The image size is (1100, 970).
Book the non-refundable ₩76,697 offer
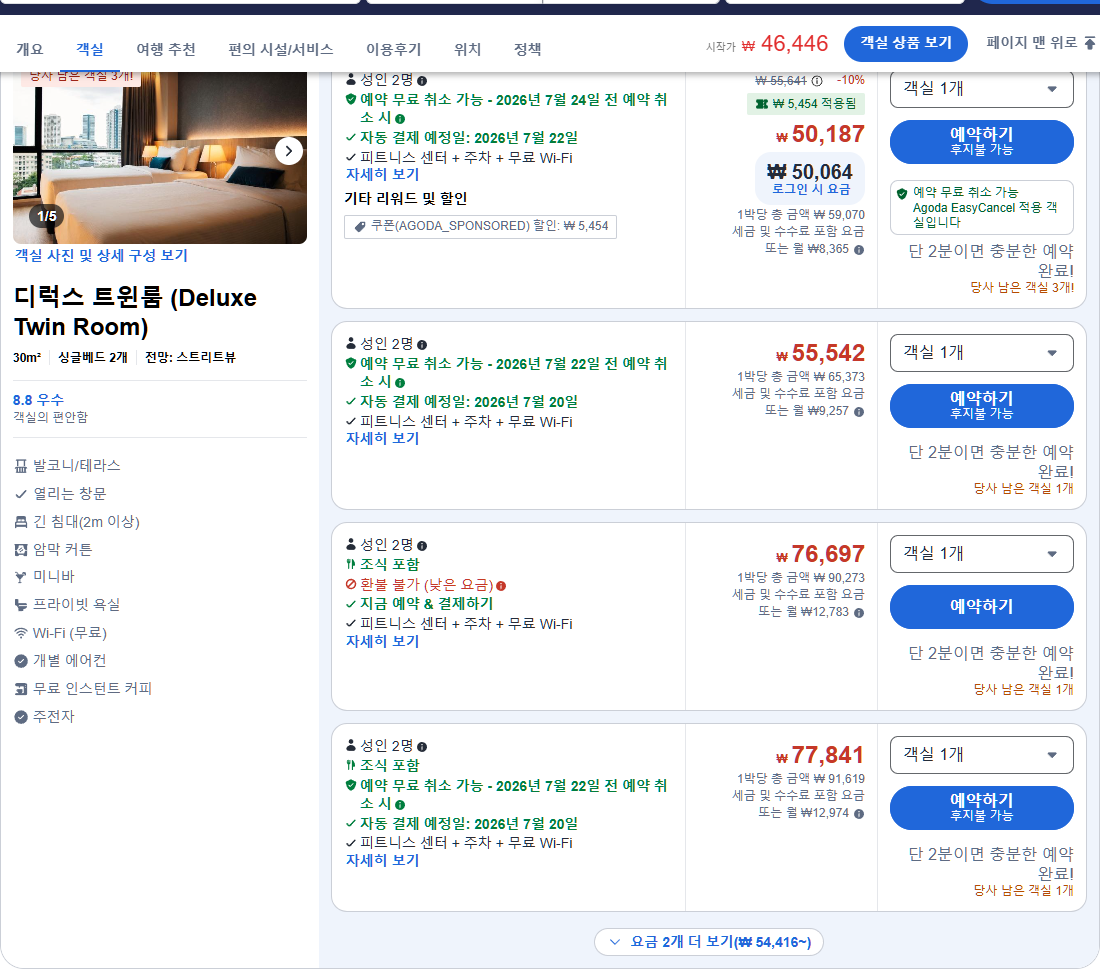click(981, 607)
